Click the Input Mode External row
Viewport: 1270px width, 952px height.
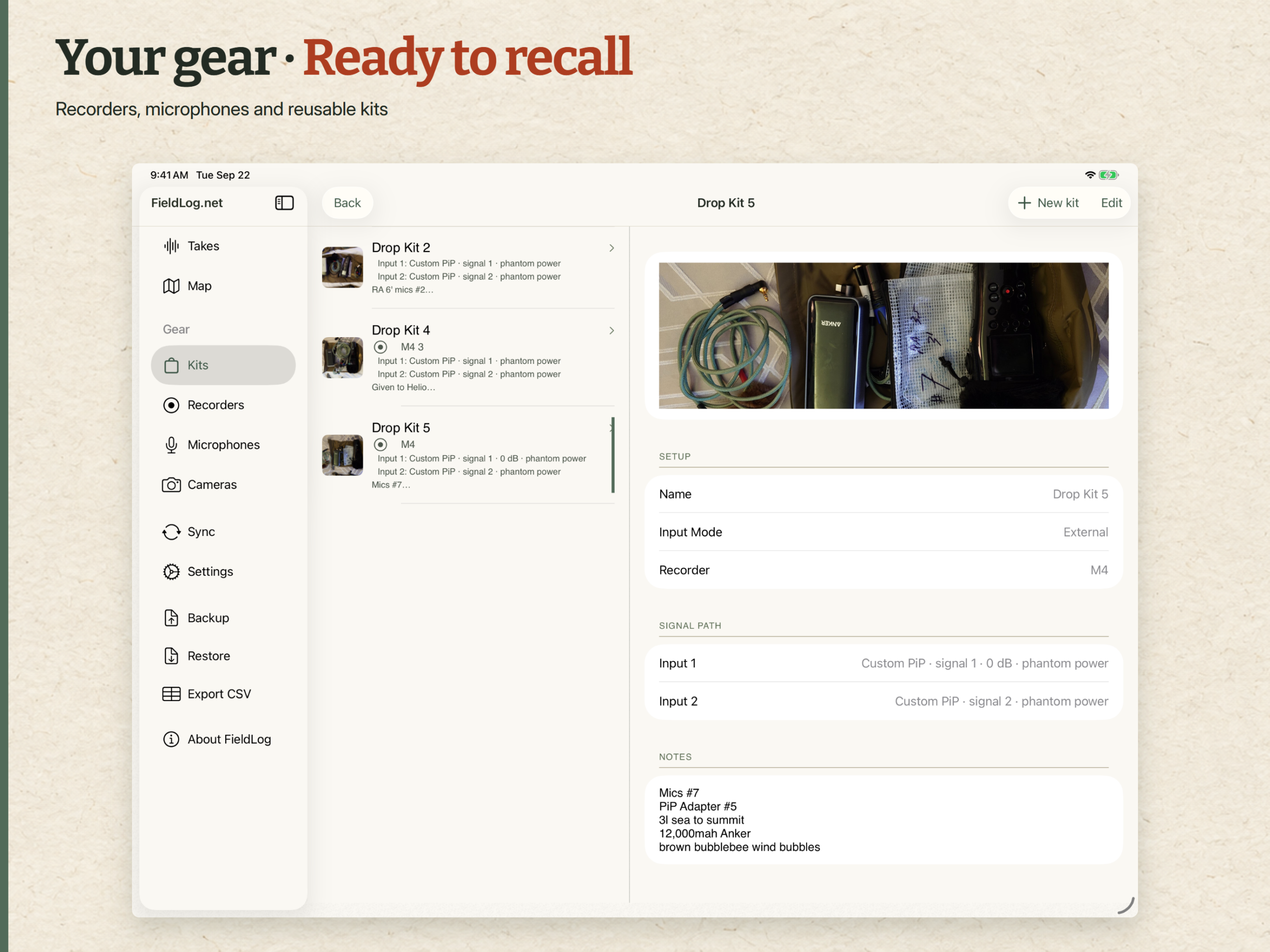click(883, 532)
